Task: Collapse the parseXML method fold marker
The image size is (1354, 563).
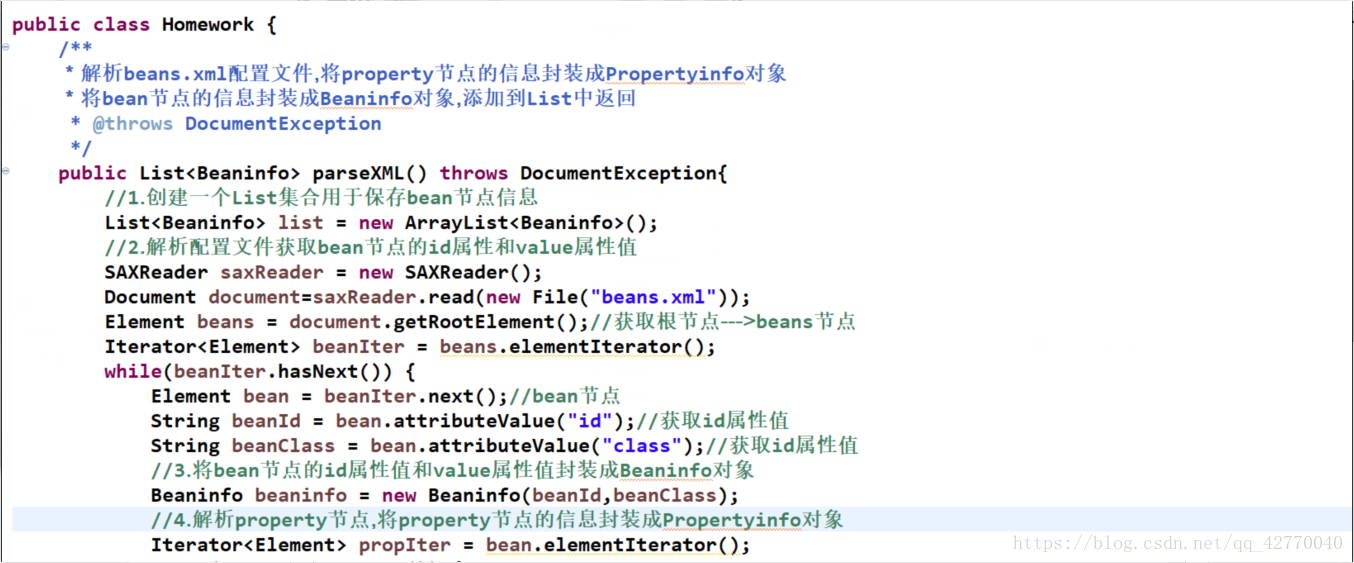Action: [x=6, y=172]
